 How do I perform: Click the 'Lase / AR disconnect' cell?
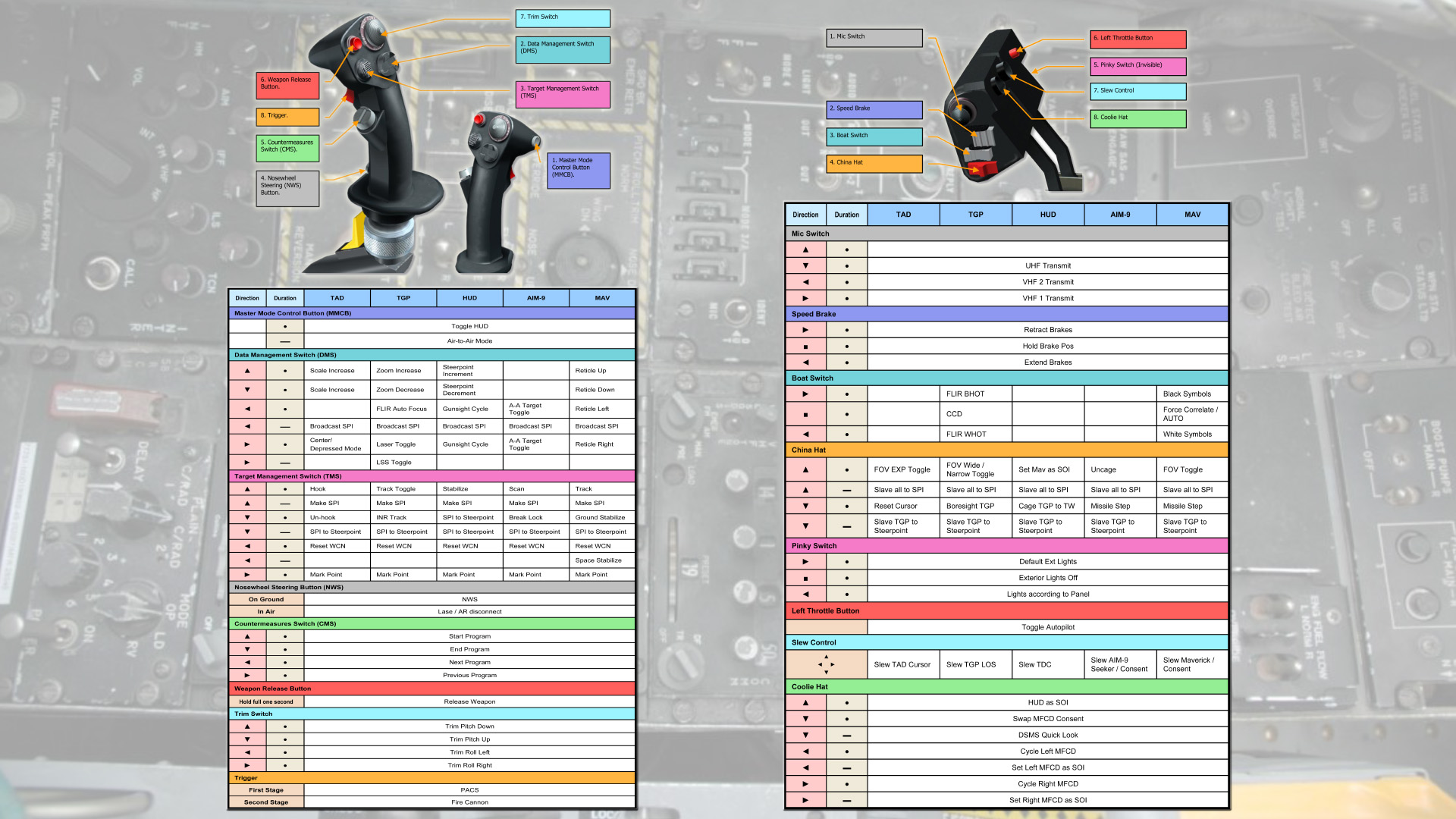(469, 611)
